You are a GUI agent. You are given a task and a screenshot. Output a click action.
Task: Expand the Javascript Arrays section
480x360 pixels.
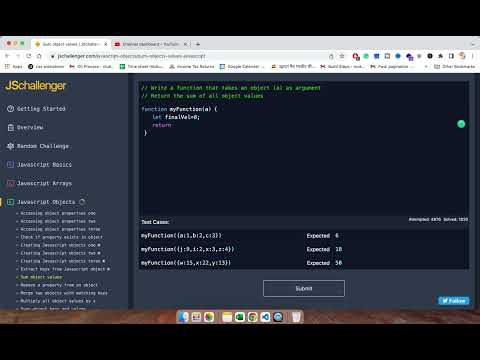click(x=44, y=183)
